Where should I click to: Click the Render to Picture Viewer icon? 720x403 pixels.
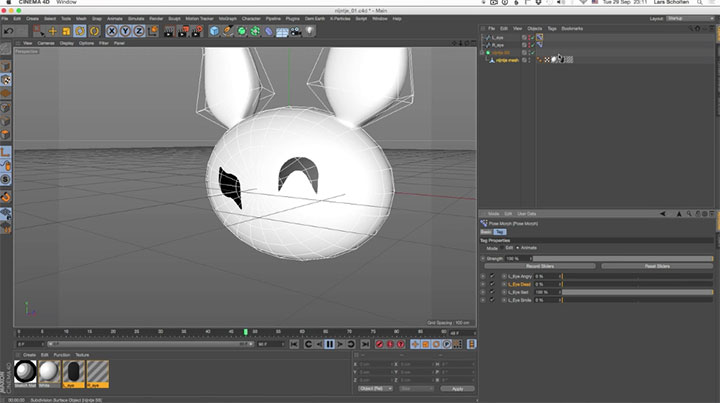click(183, 31)
